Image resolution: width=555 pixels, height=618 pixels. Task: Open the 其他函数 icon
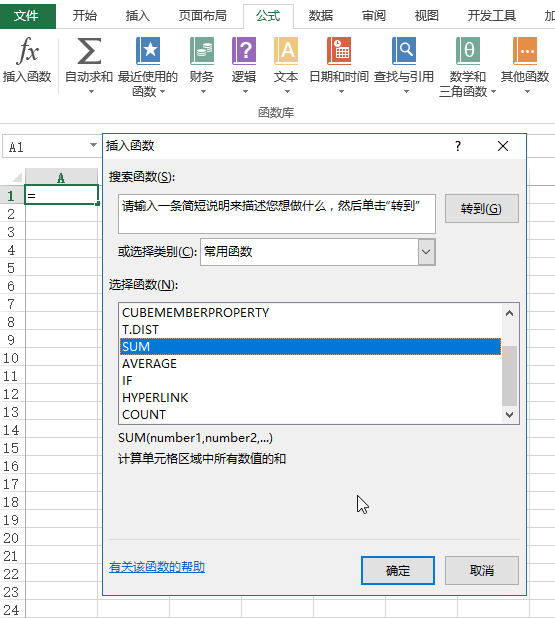[x=525, y=51]
